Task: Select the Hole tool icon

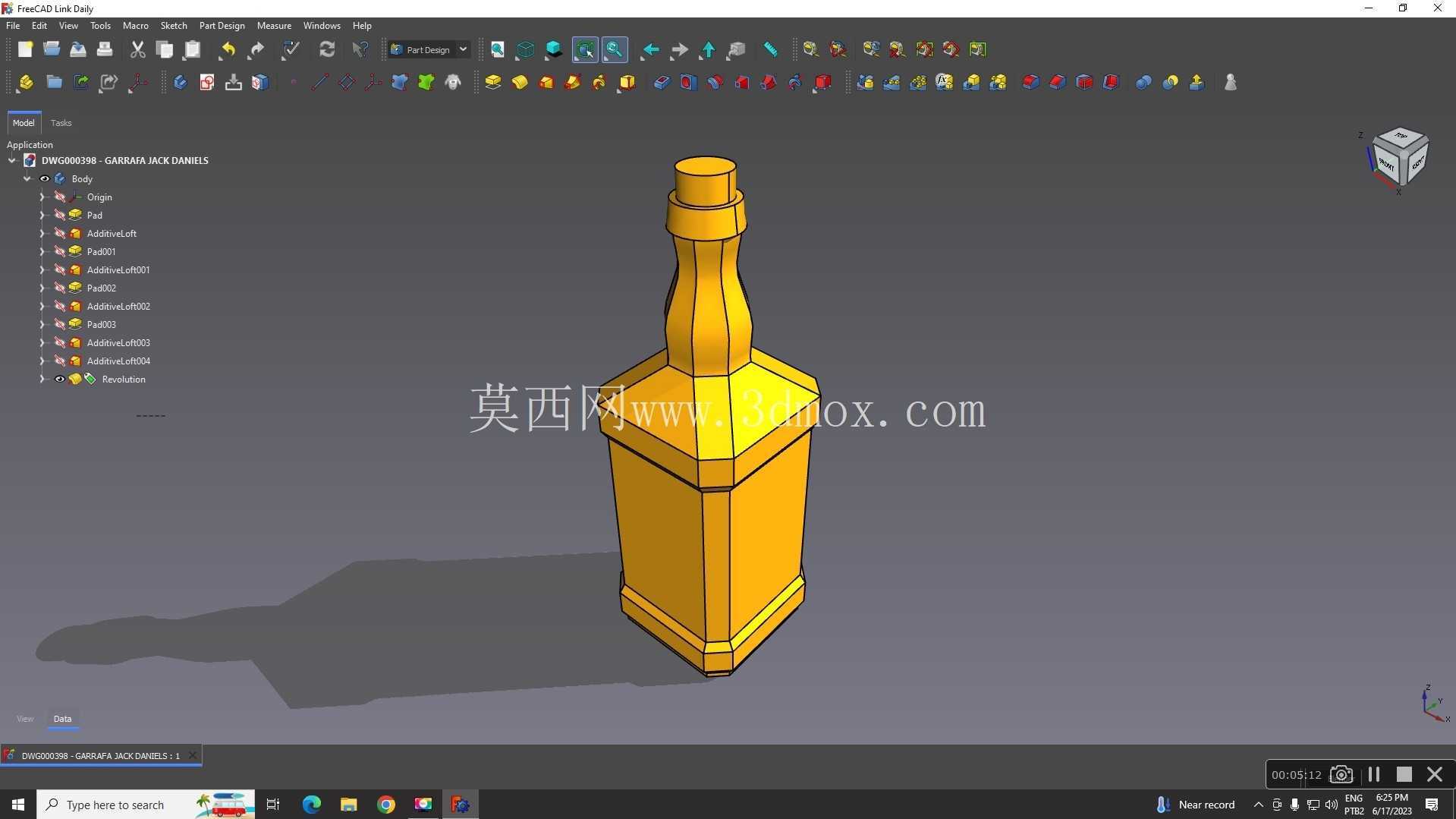Action: 688,83
